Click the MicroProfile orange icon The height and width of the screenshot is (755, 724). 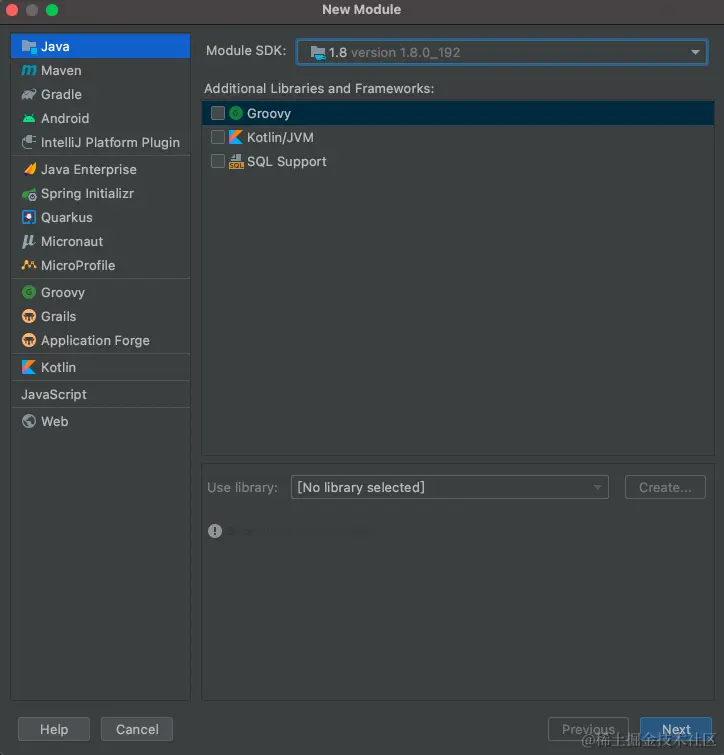(29, 265)
